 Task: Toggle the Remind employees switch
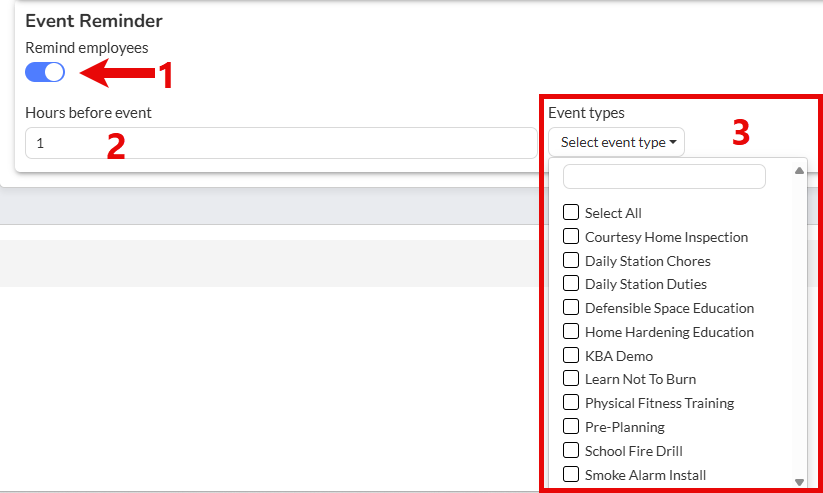click(45, 72)
